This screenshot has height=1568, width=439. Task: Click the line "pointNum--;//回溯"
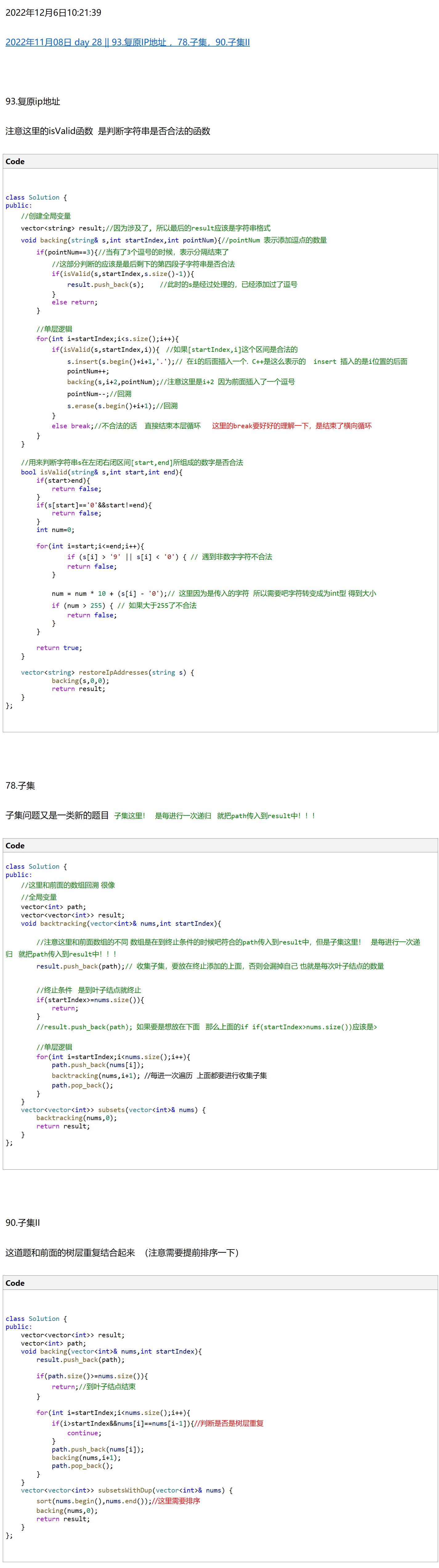(99, 394)
